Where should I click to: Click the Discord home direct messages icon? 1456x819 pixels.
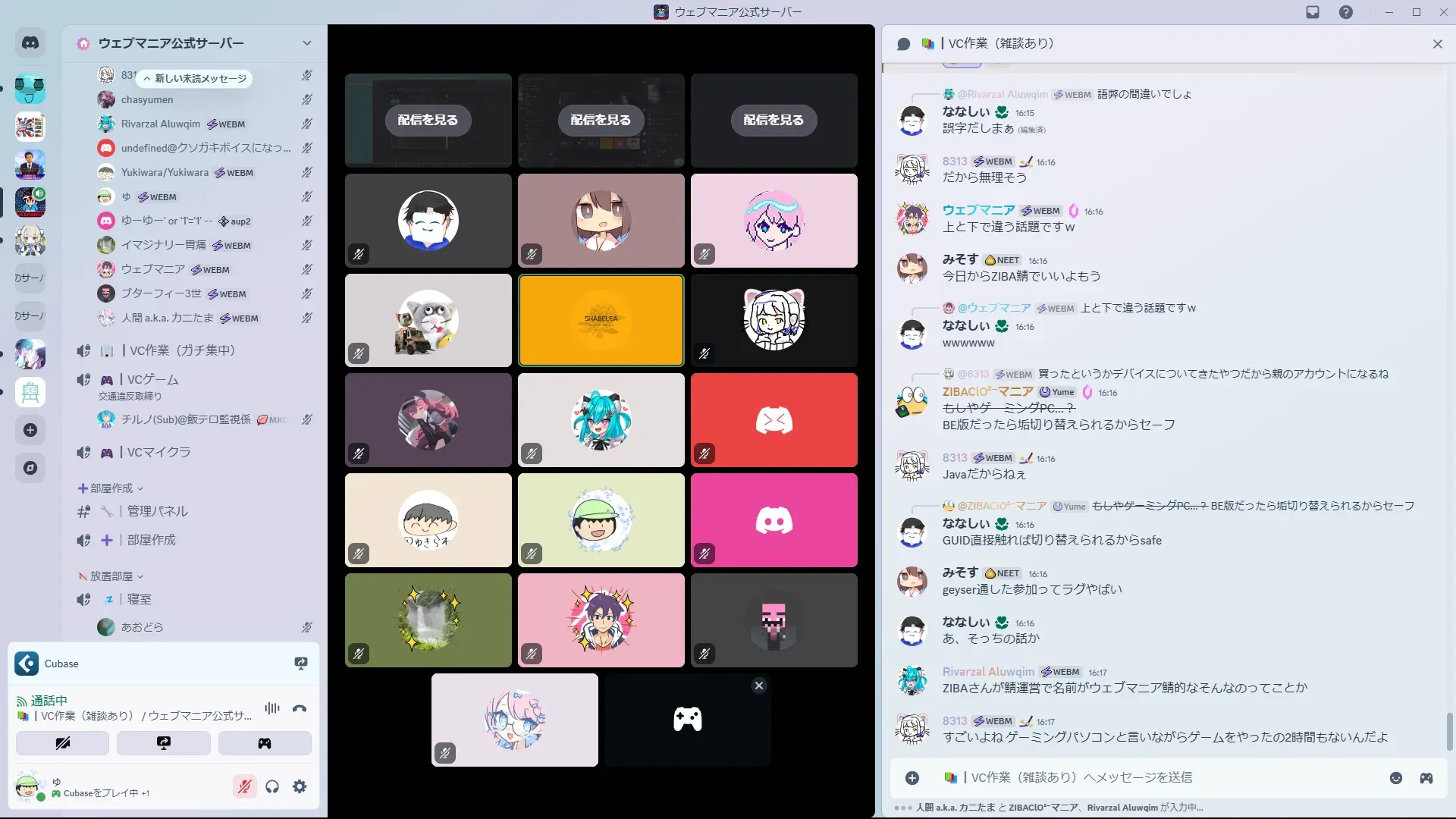point(30,43)
